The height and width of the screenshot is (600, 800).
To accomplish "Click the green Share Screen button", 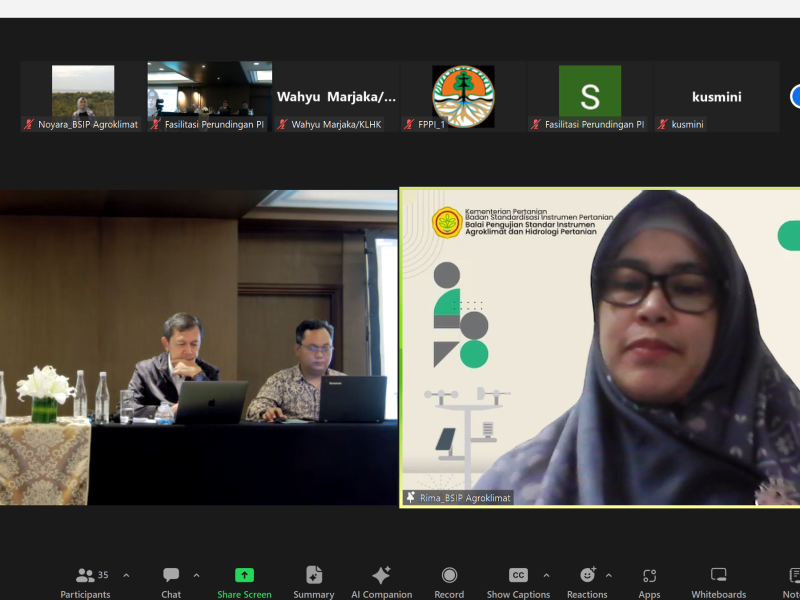I will (244, 581).
